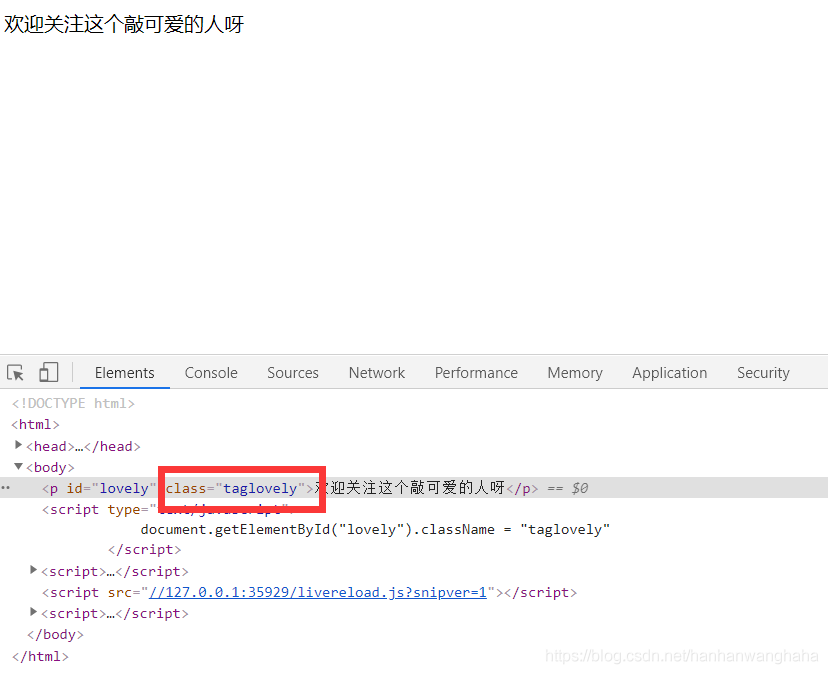Screen dimensions: 828x674
Task: Toggle the device toolbar icon
Action: click(x=49, y=372)
